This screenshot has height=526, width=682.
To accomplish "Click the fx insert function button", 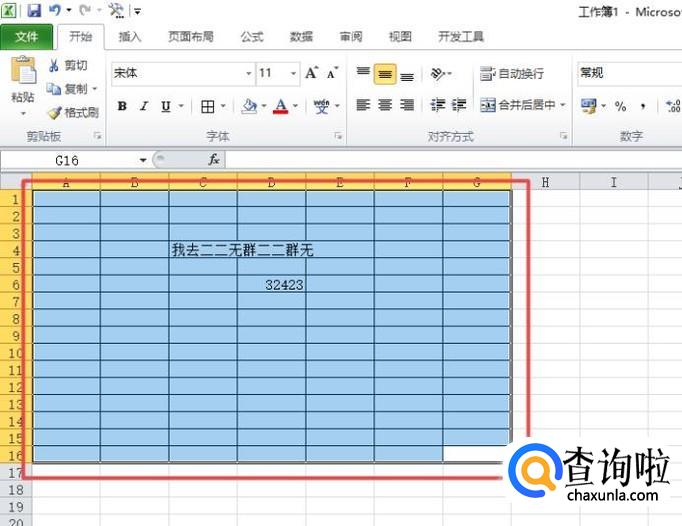I will click(214, 160).
